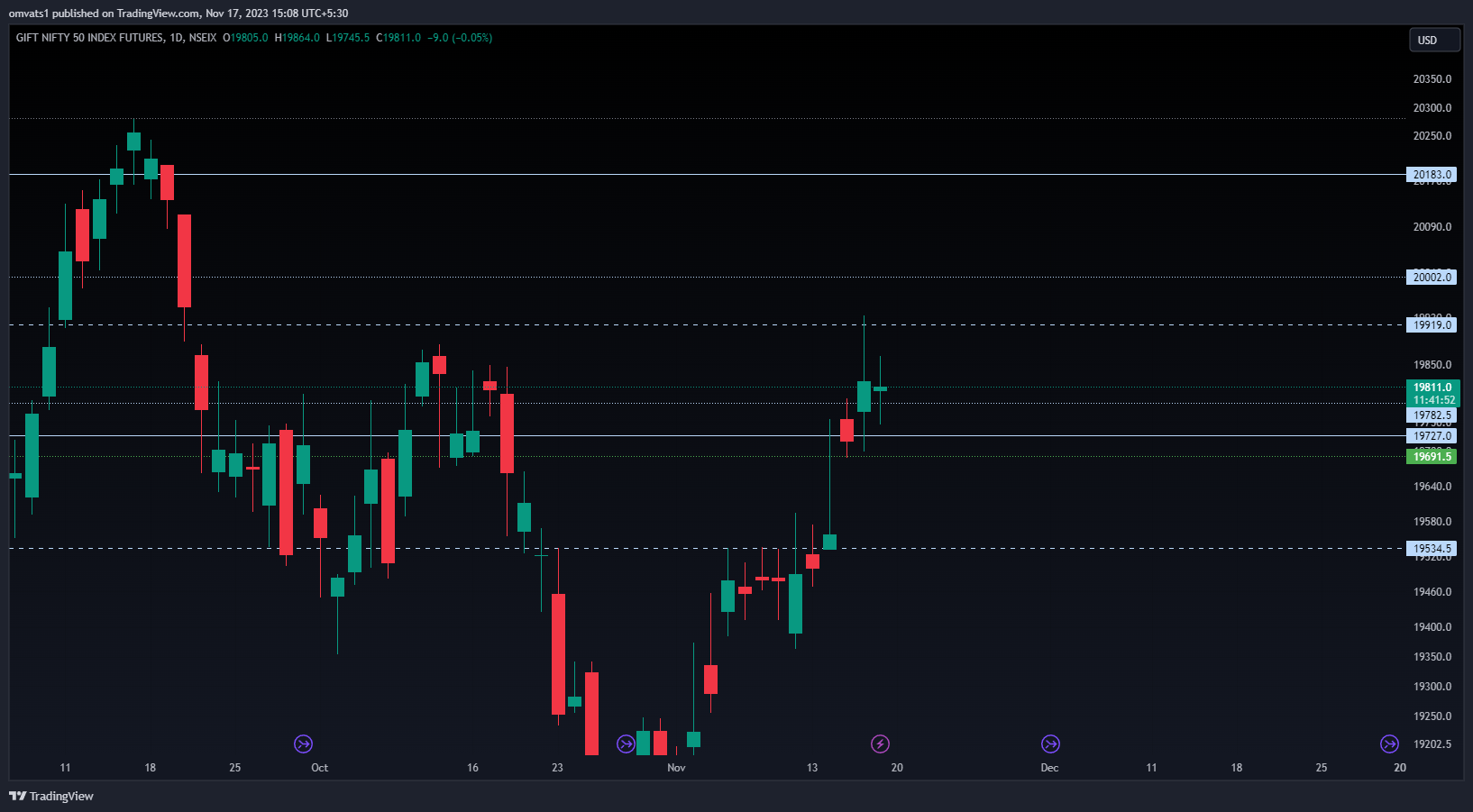1473x812 pixels.
Task: Open the contract-roll event icon at far right
Action: tap(1389, 744)
